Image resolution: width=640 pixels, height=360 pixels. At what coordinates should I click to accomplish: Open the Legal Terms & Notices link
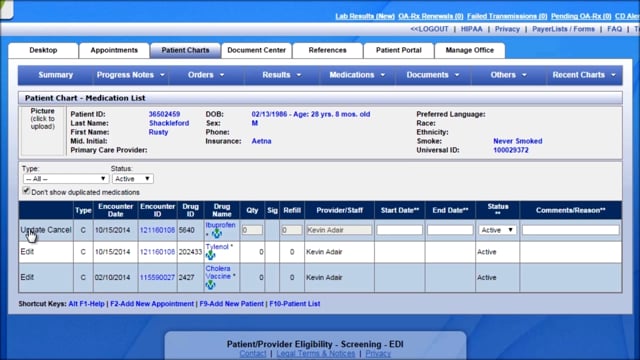[x=316, y=353]
